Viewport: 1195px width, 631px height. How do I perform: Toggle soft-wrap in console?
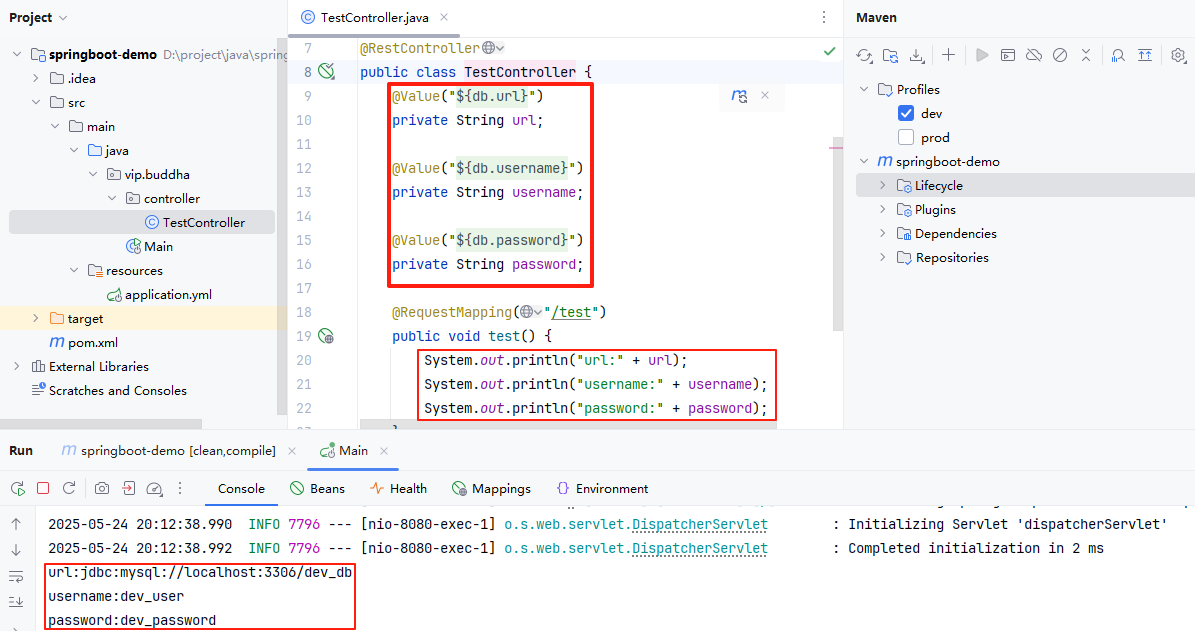coord(16,576)
